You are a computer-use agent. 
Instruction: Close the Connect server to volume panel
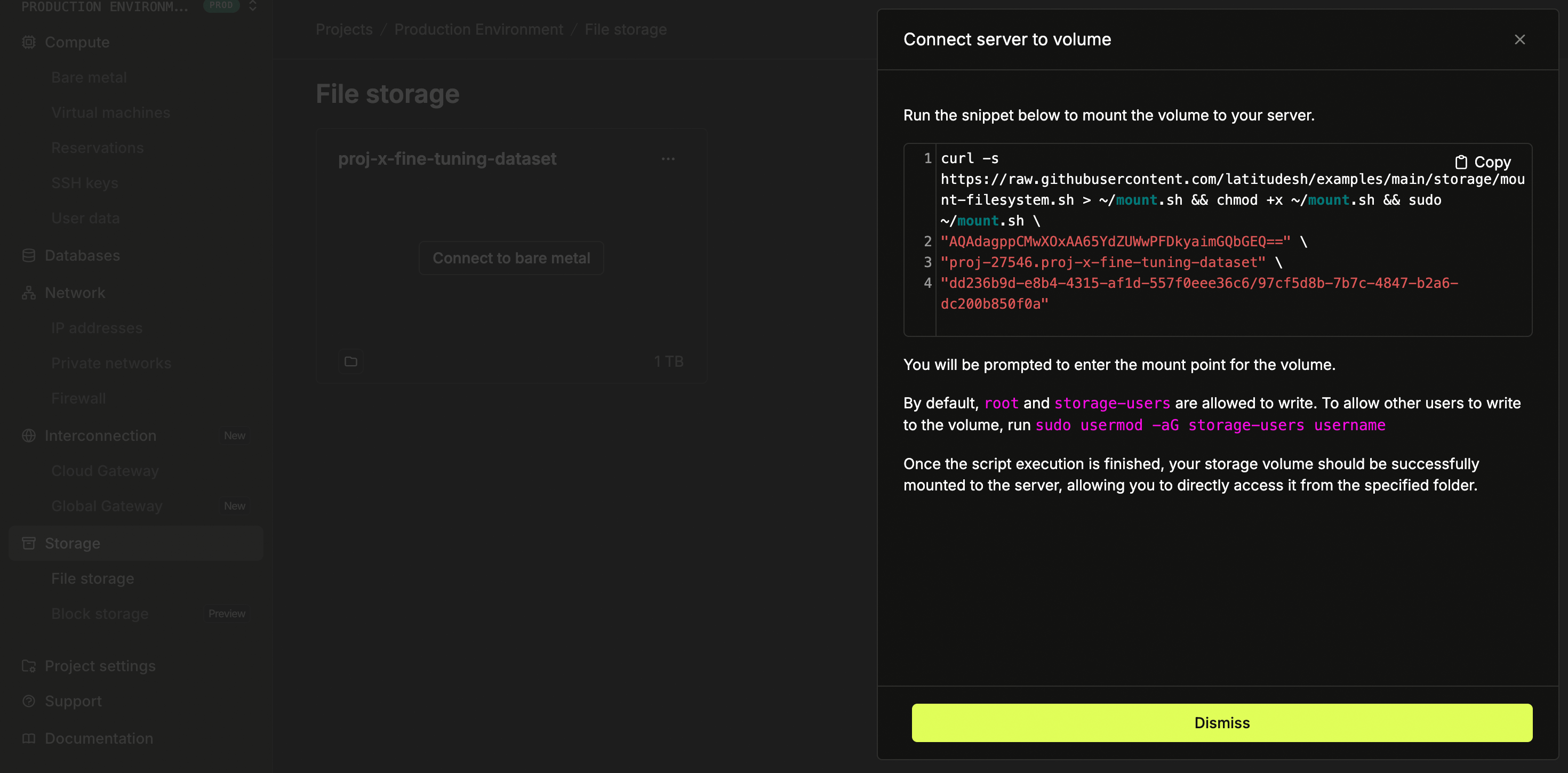point(1519,39)
